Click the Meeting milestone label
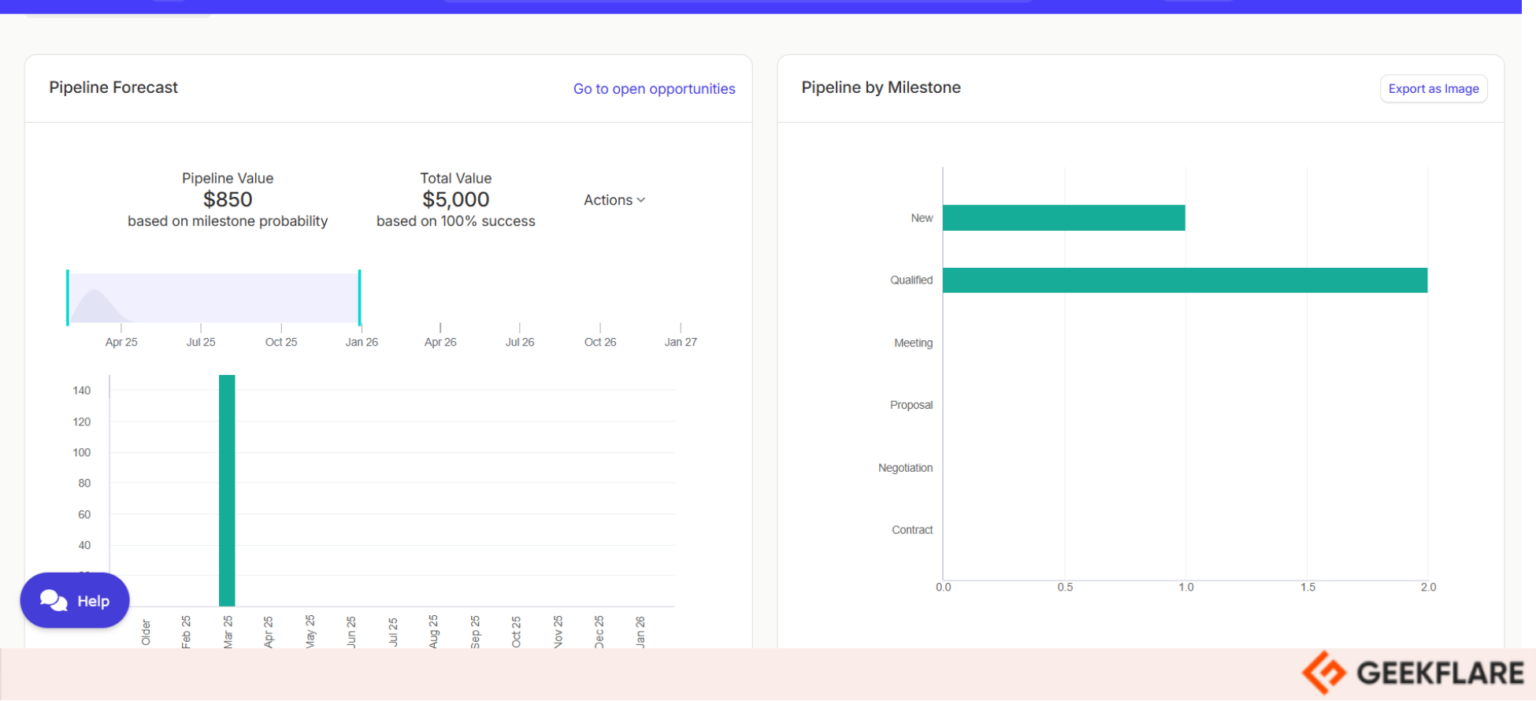The image size is (1536, 701). click(913, 343)
